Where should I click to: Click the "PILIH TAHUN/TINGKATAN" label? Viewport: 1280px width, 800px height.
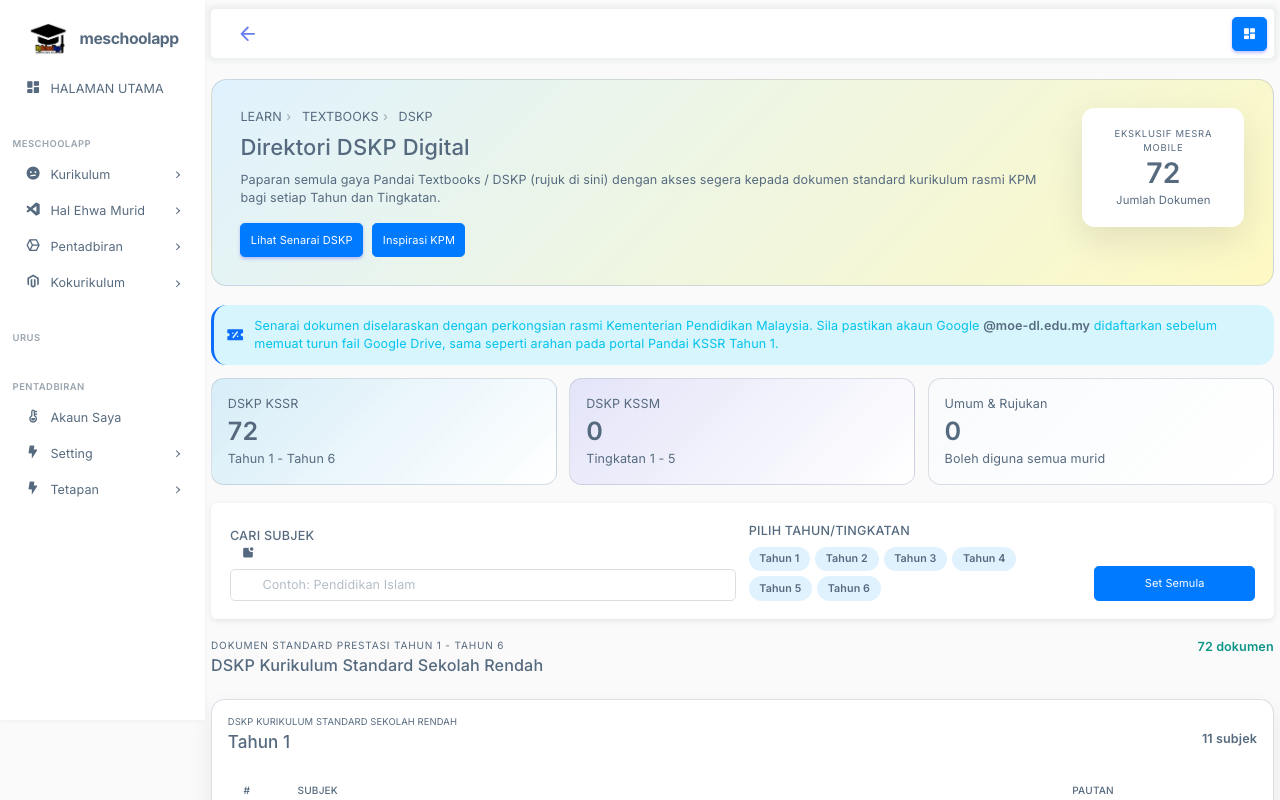829,531
